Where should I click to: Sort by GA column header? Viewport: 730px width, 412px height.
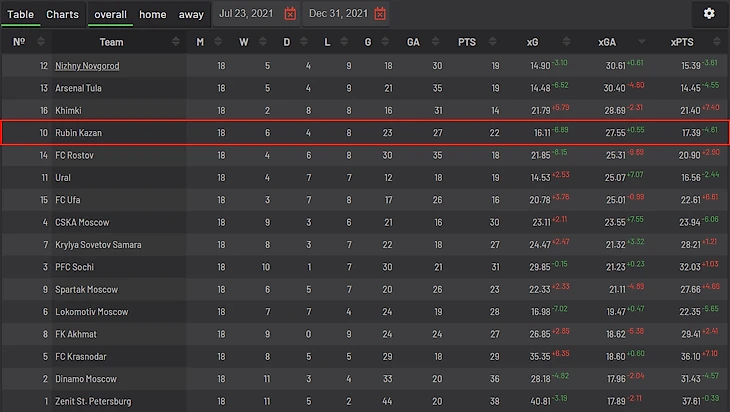click(413, 42)
